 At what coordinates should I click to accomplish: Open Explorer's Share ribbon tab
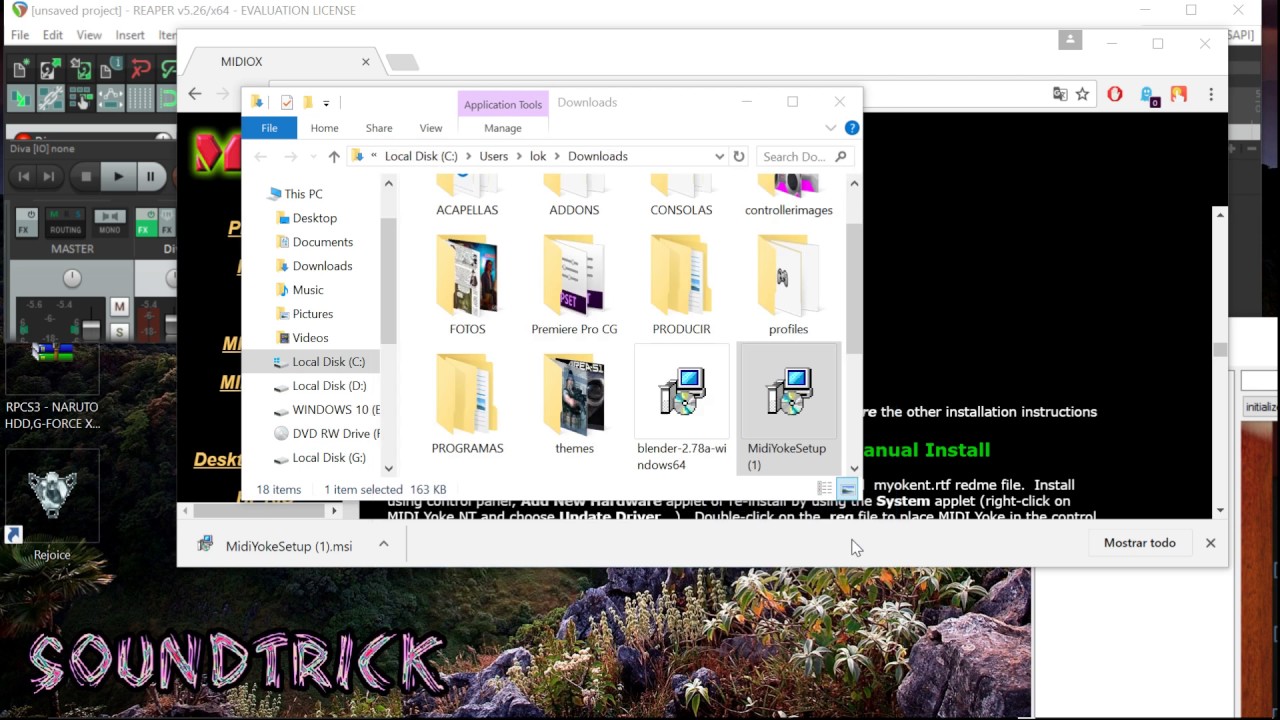tap(379, 128)
